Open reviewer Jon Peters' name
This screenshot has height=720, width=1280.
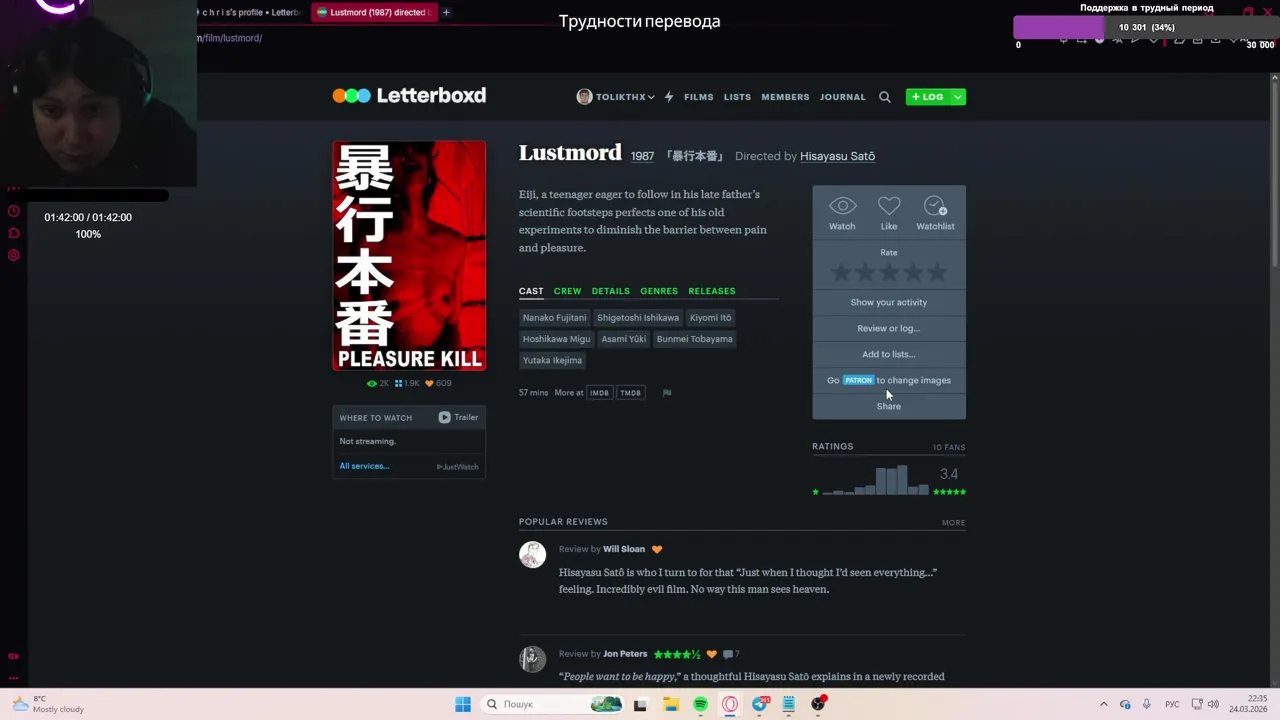click(625, 654)
